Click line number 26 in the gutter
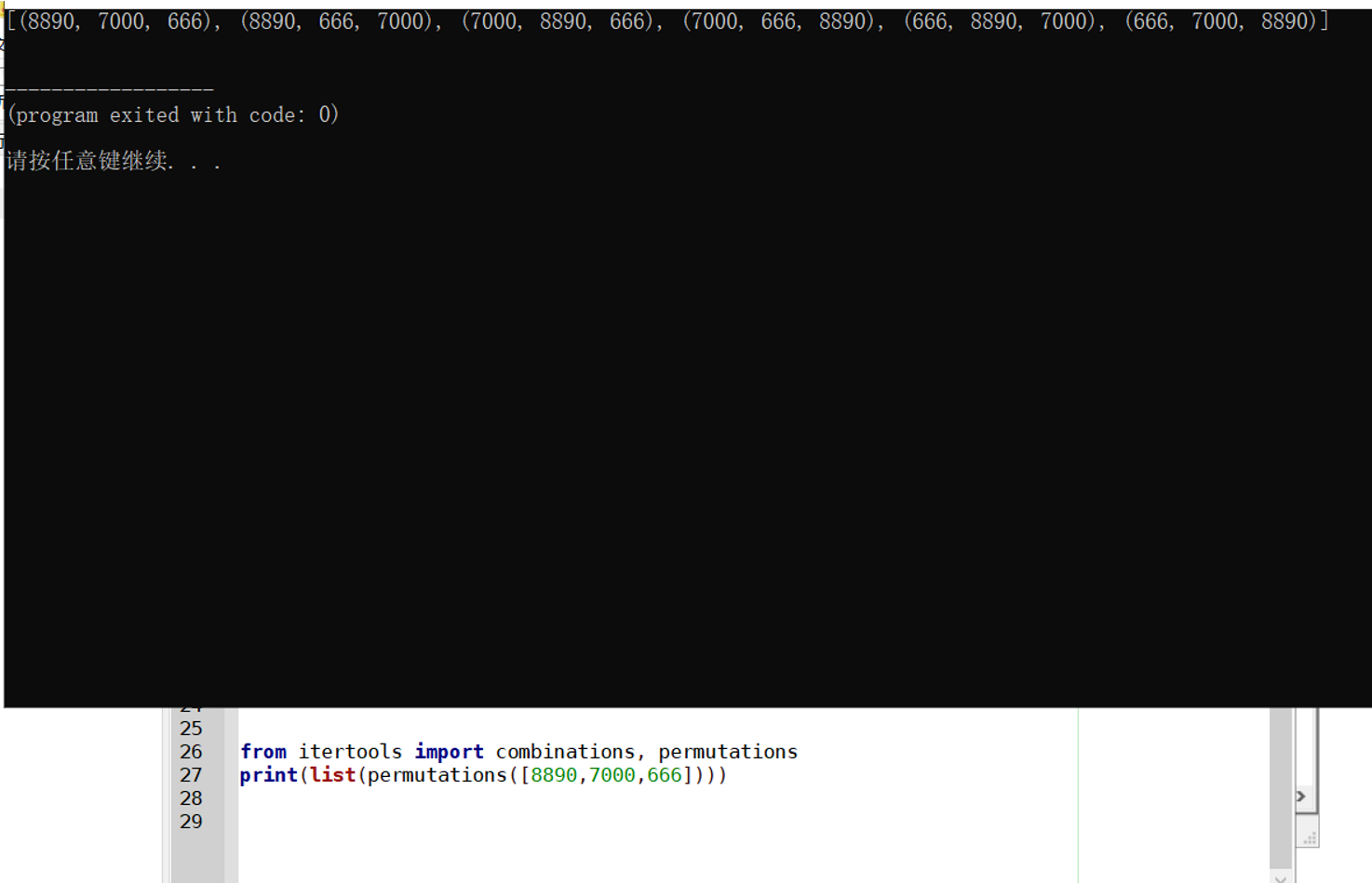The image size is (1372, 884). [191, 752]
